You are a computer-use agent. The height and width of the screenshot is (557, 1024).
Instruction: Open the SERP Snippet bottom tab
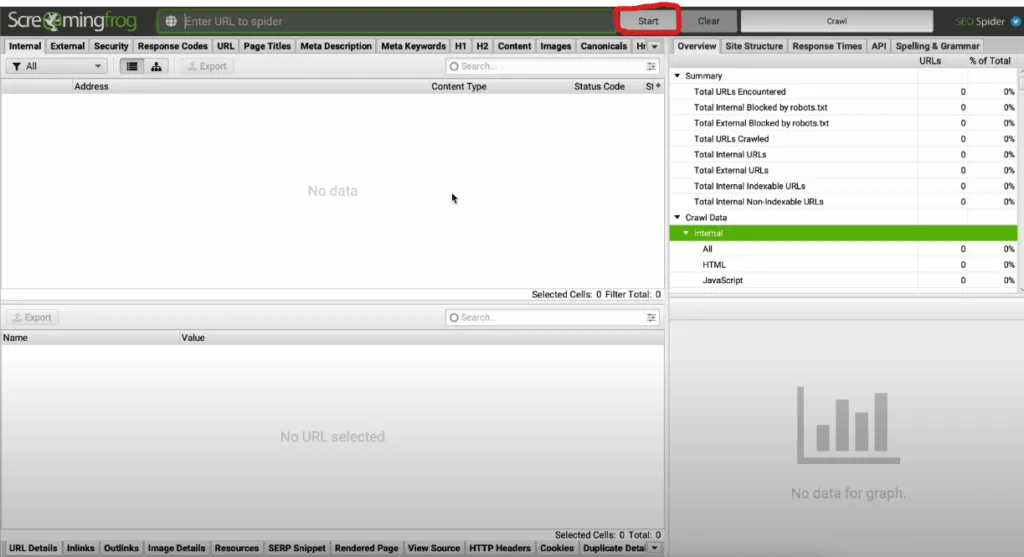click(x=296, y=549)
